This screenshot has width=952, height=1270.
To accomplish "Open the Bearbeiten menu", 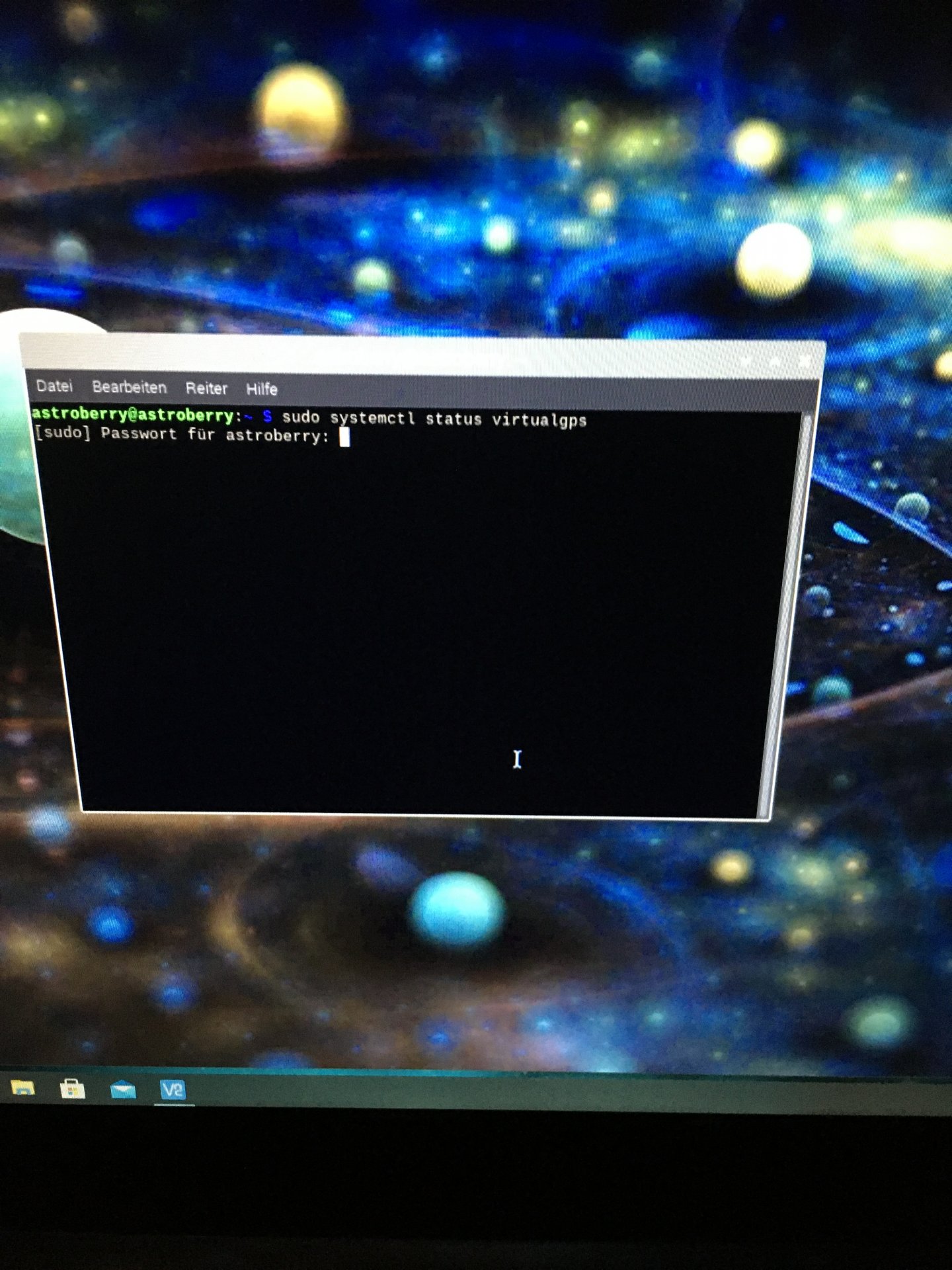I will 130,387.
